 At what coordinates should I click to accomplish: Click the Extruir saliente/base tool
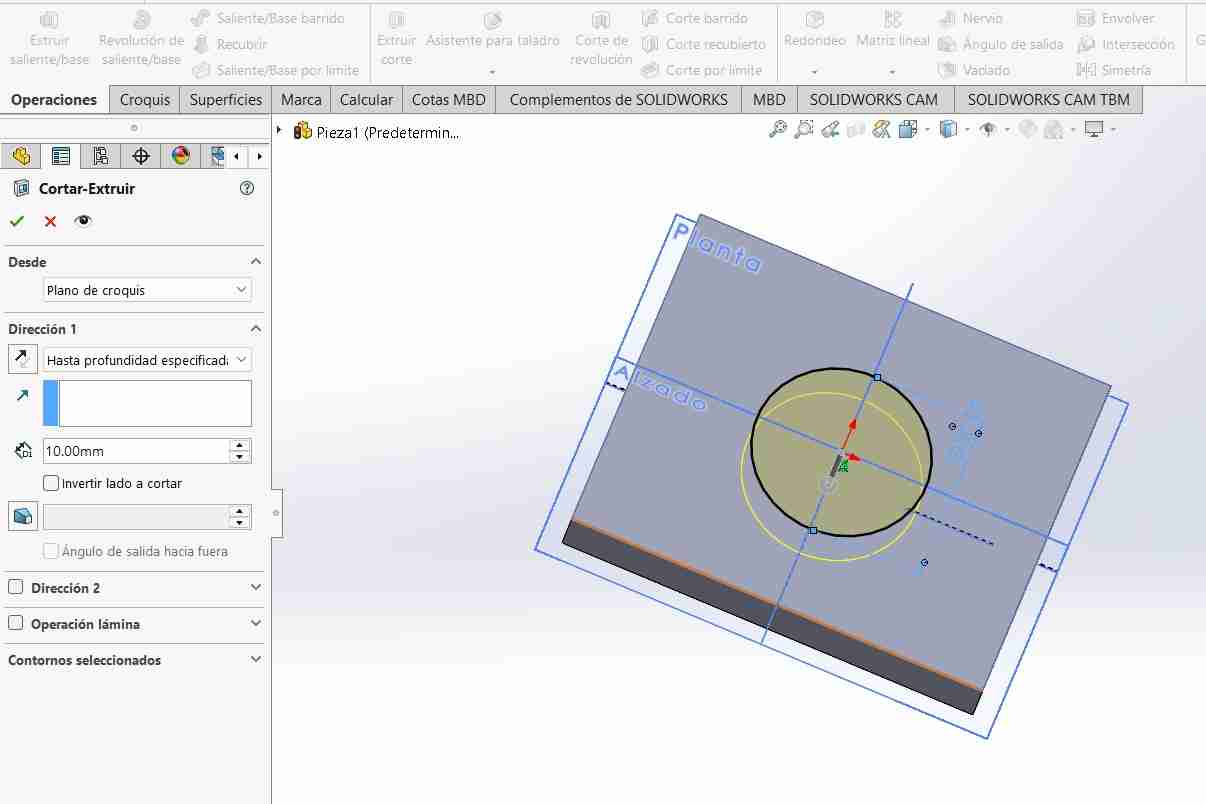pyautogui.click(x=50, y=38)
